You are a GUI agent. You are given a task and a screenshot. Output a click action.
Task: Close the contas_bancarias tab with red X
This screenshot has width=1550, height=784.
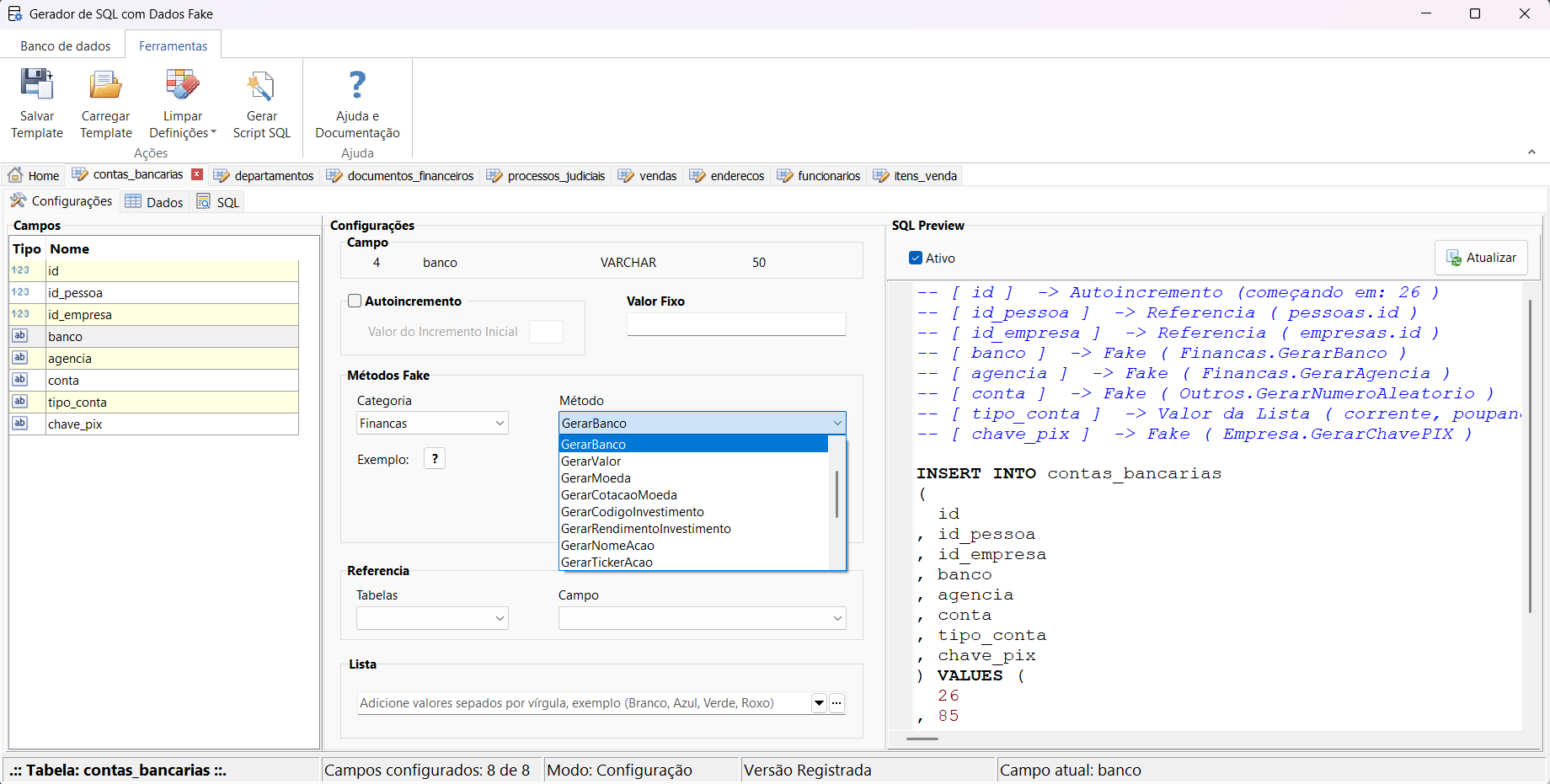point(197,174)
